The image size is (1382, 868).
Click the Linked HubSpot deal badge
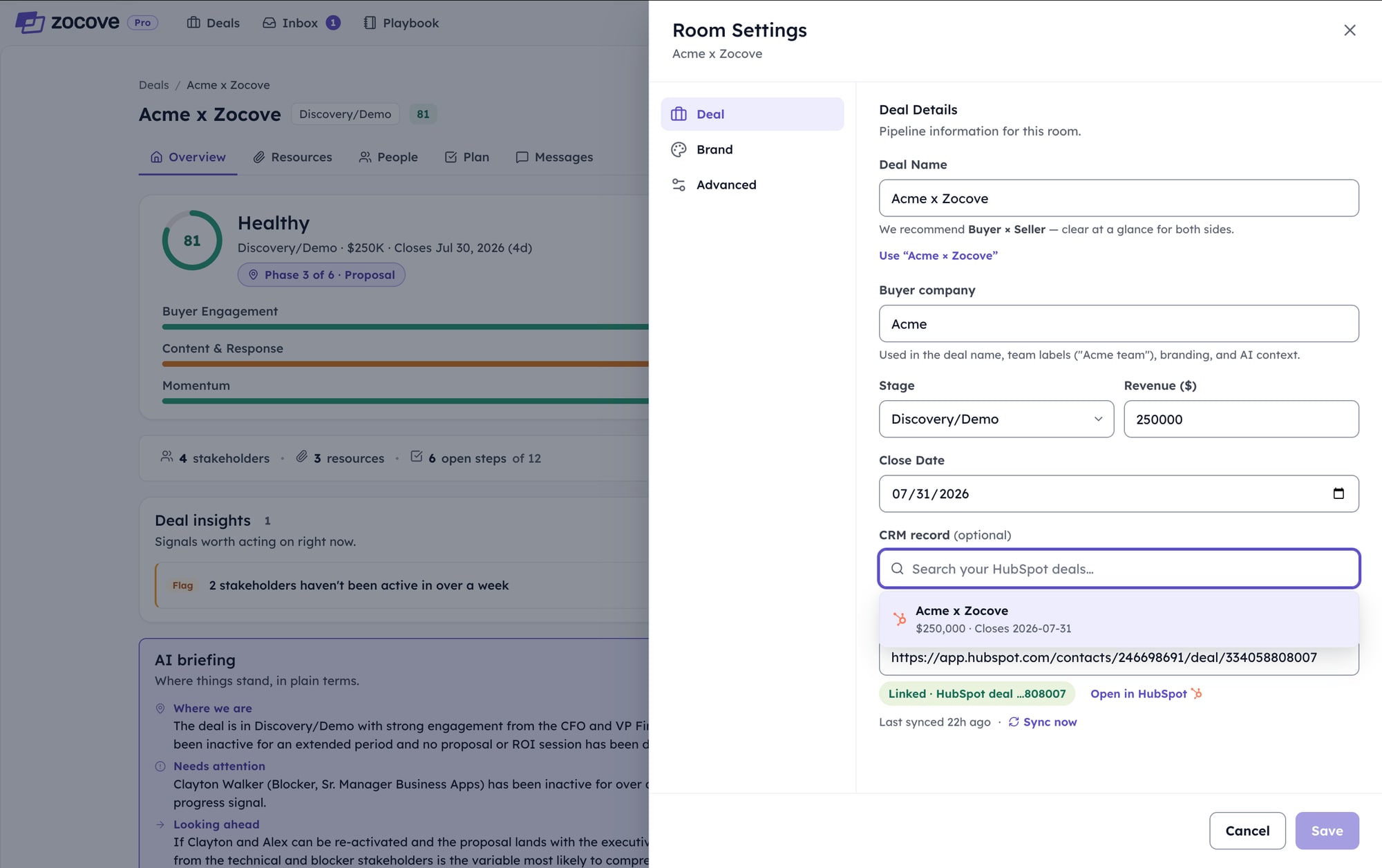(x=976, y=694)
